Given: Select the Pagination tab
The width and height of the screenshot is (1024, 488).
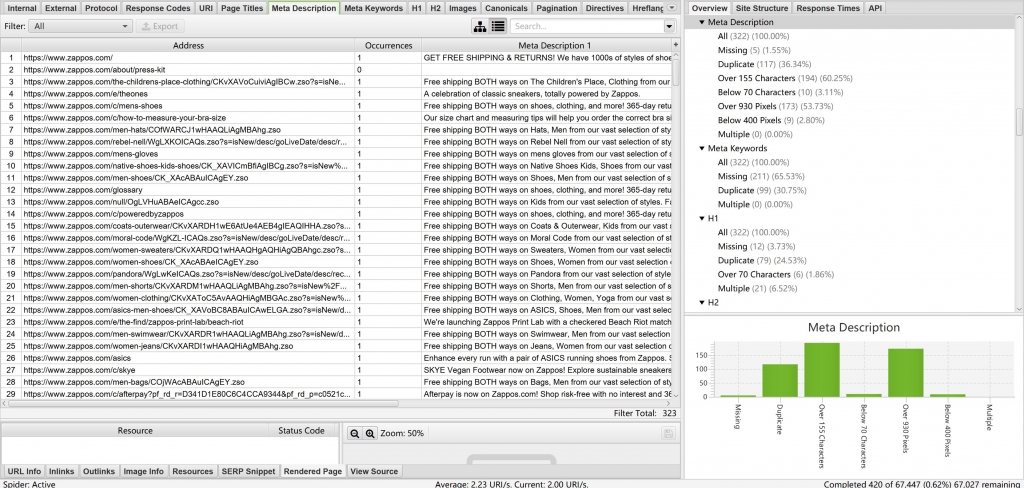Looking at the screenshot, I should (x=556, y=8).
